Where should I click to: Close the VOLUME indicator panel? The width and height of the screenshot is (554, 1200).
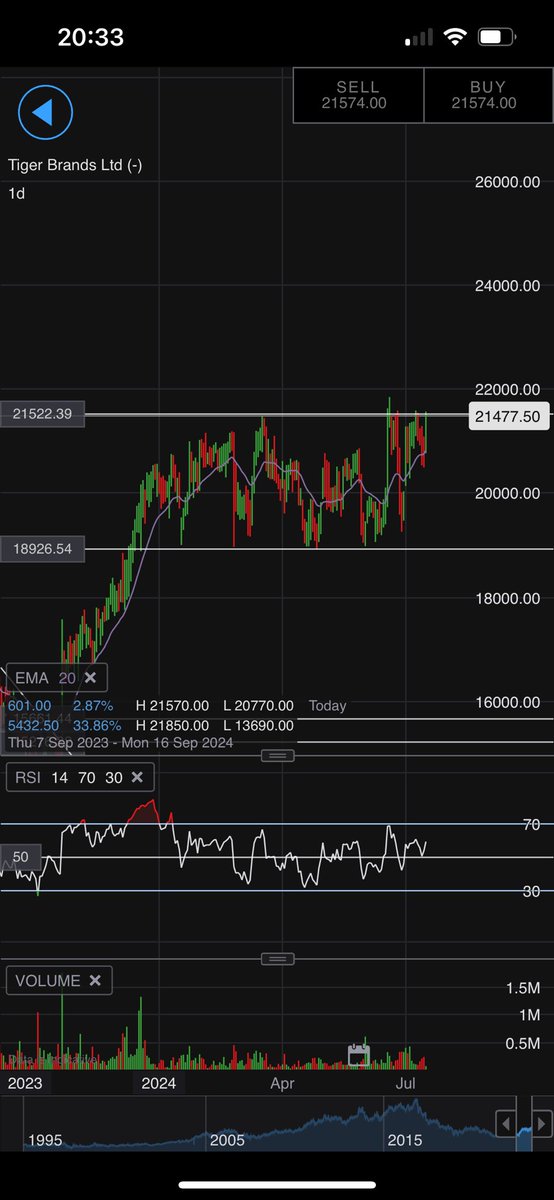tap(95, 981)
